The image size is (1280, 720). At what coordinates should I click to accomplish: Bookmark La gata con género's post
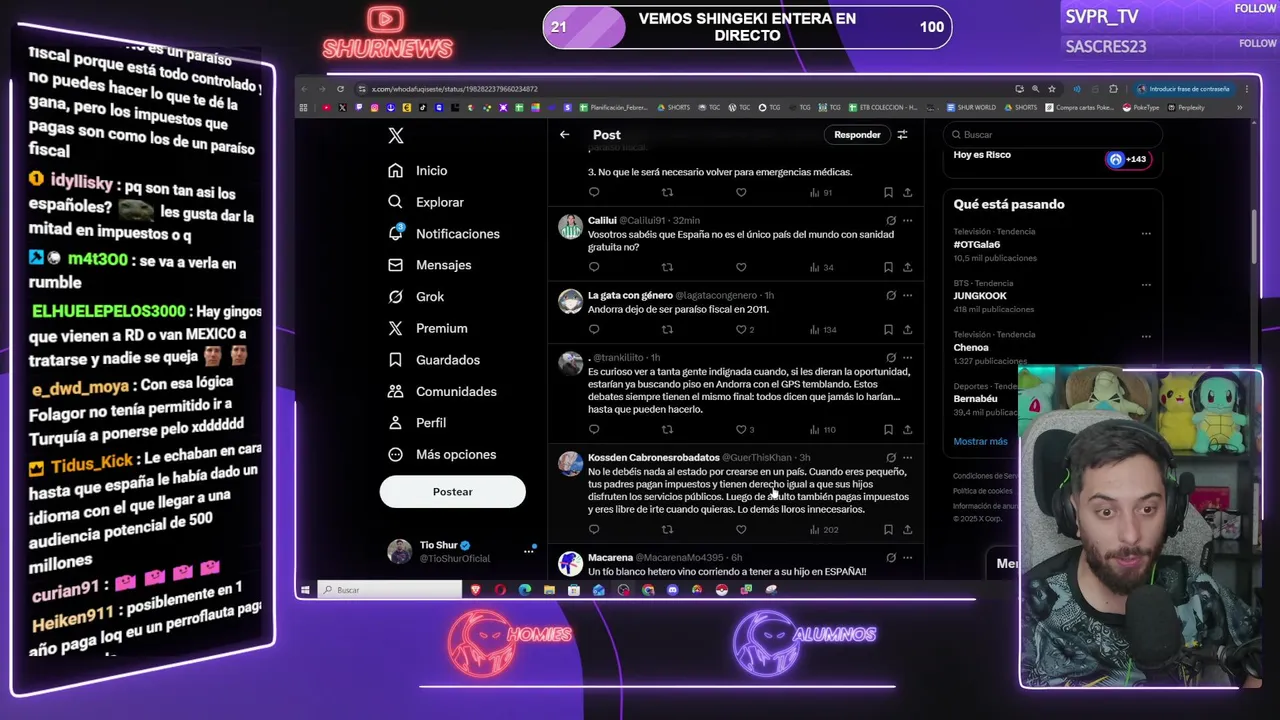pos(888,329)
